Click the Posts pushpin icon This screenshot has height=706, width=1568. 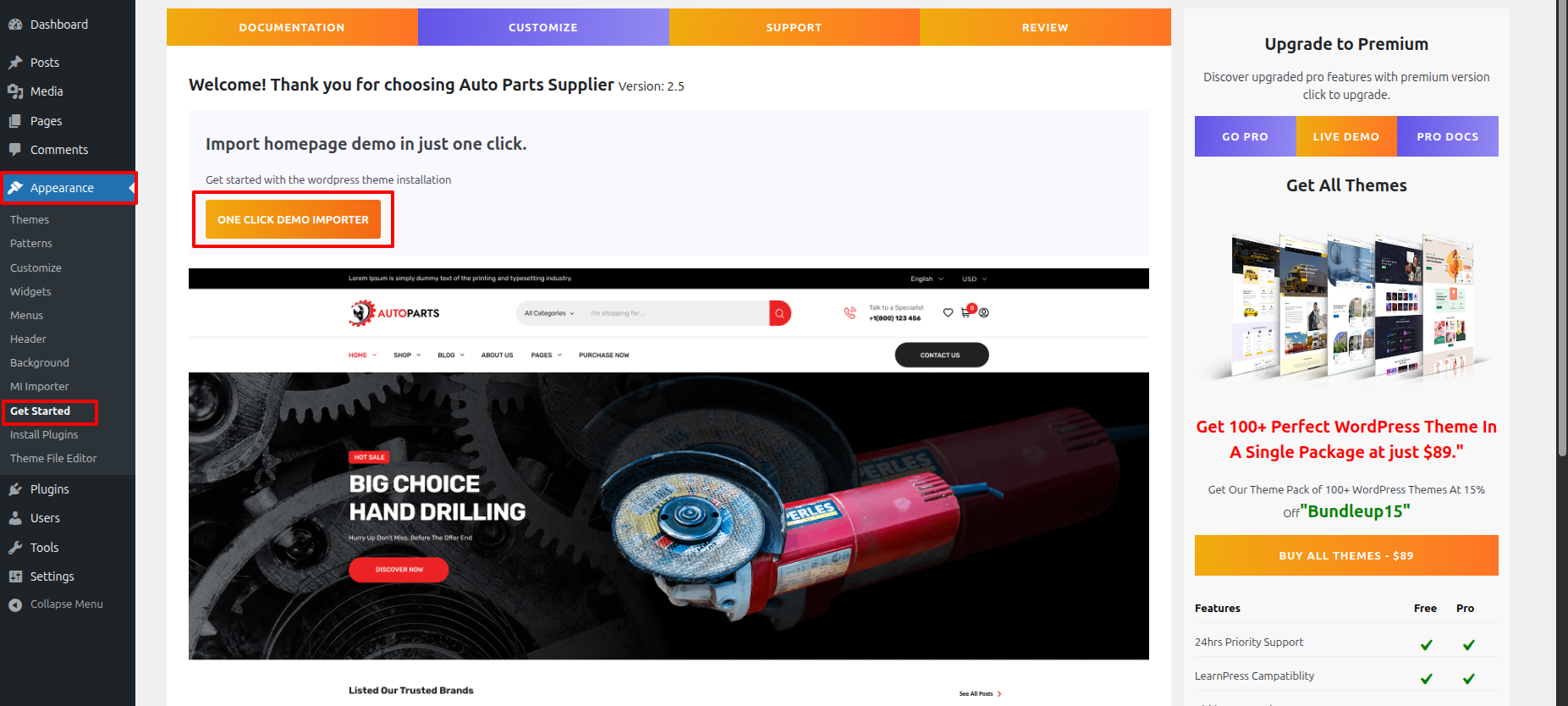coord(15,63)
